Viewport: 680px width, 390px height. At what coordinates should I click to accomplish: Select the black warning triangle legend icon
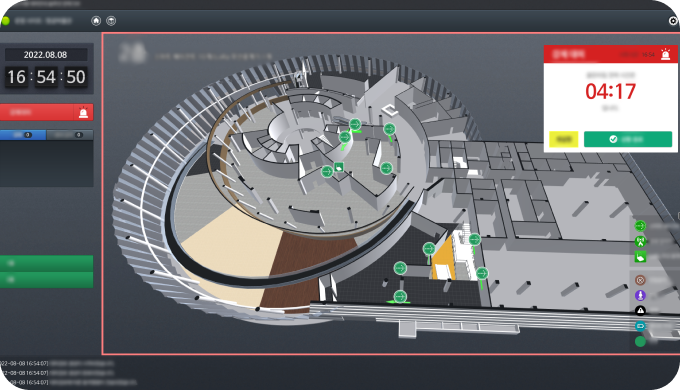pos(640,311)
